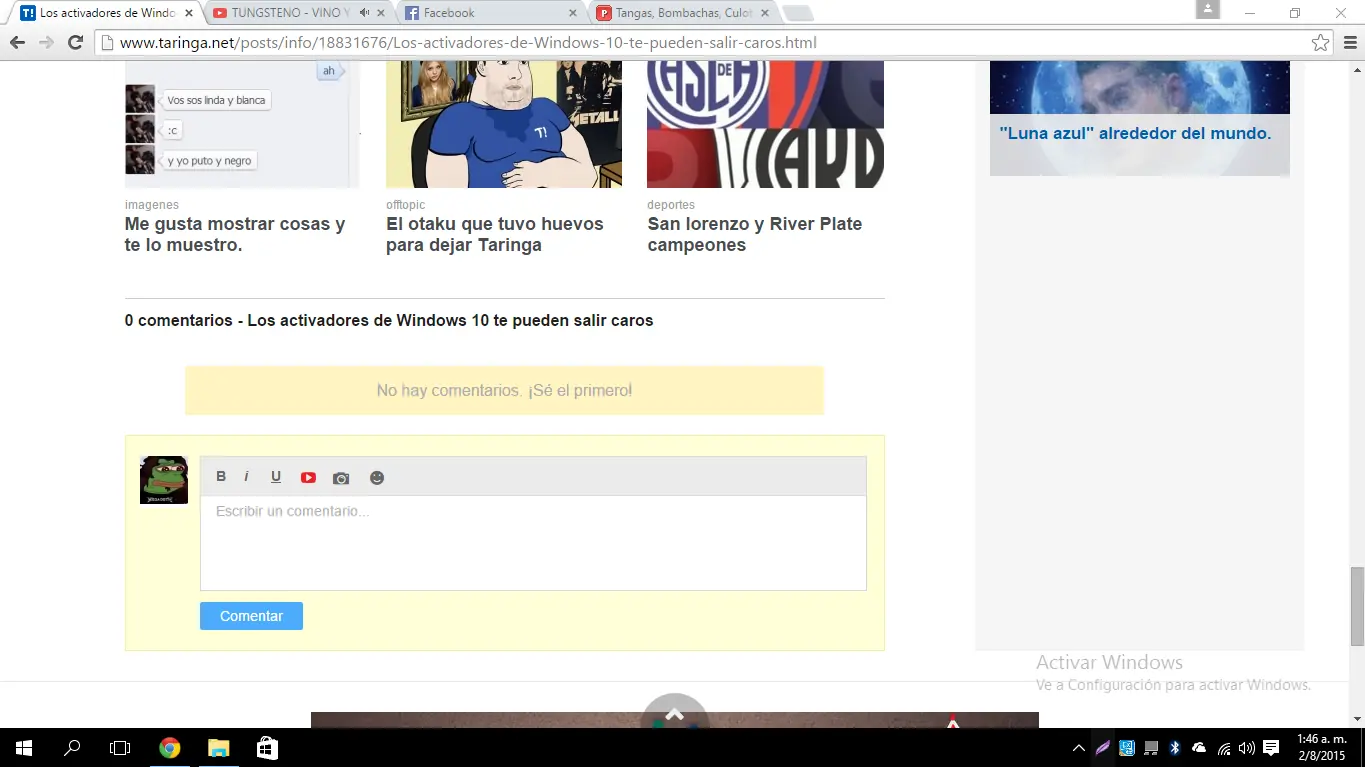Submit comment with the Comentar button
Image resolution: width=1365 pixels, height=767 pixels.
coord(251,616)
